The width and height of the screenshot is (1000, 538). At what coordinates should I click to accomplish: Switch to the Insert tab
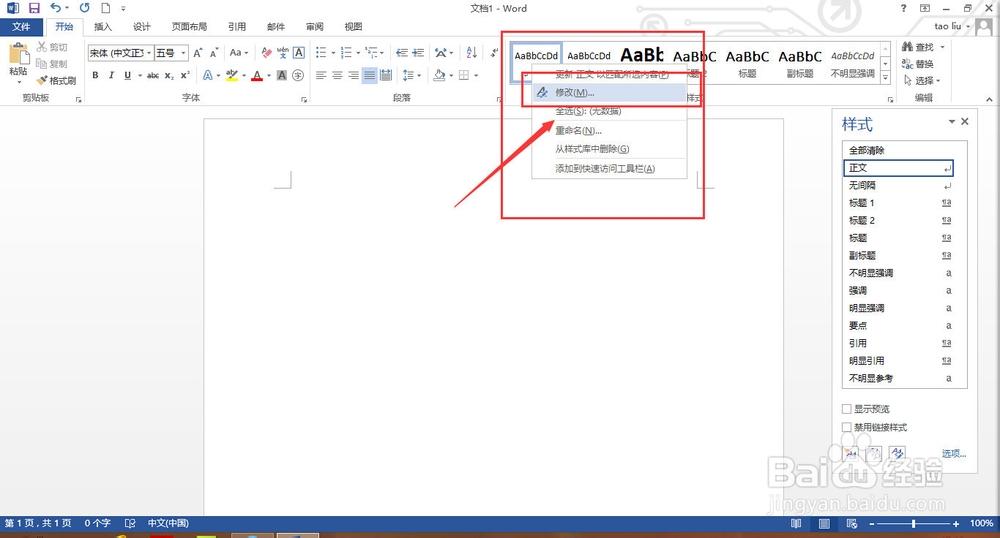click(103, 27)
